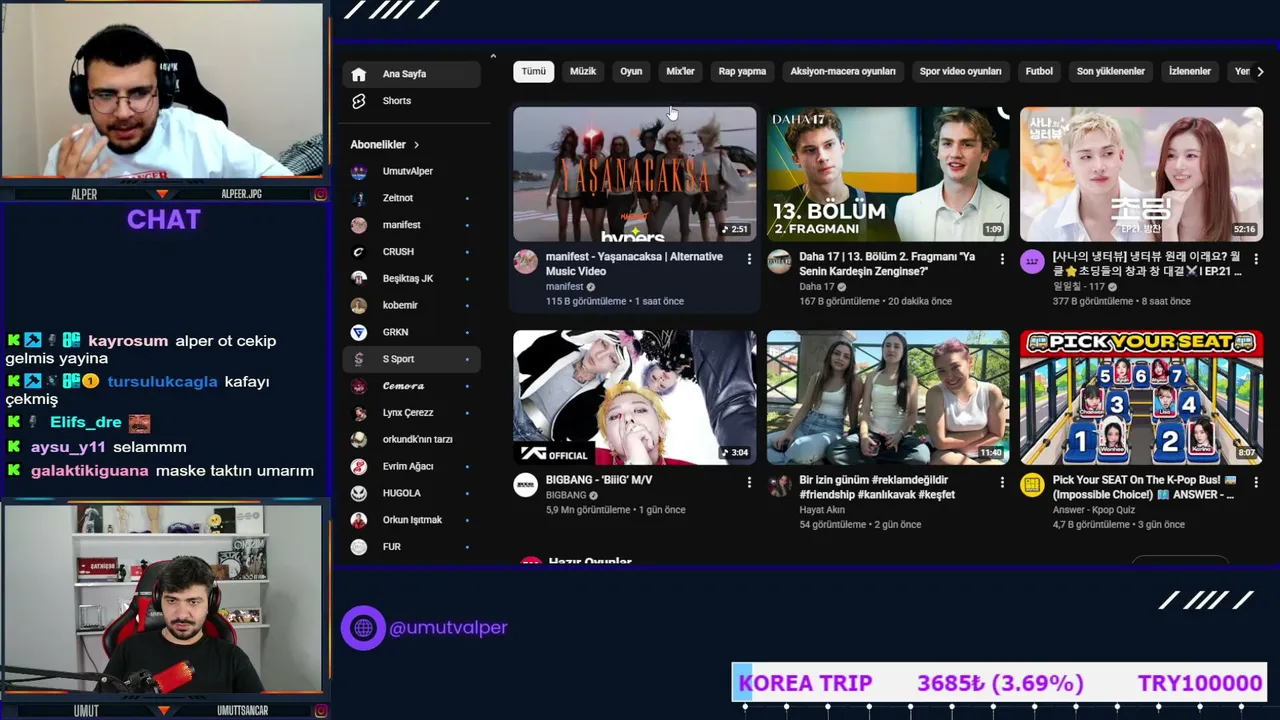The width and height of the screenshot is (1280, 720).
Task: Select the kobemir channel avatar
Action: [x=359, y=305]
